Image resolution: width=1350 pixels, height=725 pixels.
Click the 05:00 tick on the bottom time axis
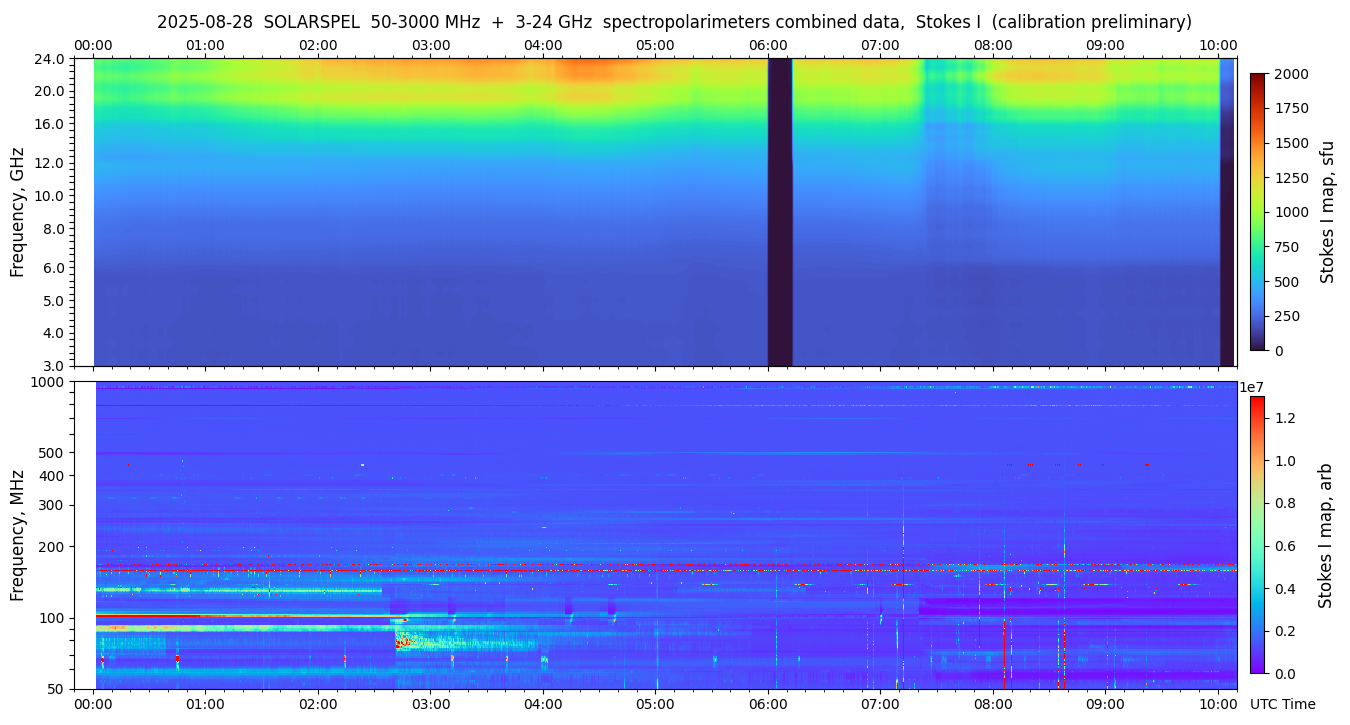[655, 704]
